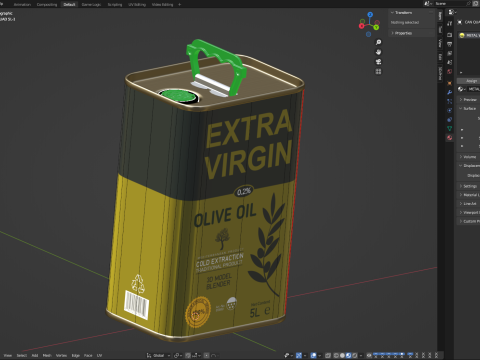Image resolution: width=480 pixels, height=360 pixels.
Task: Open the material browse dropdown beside METAL name
Action: tap(462, 89)
